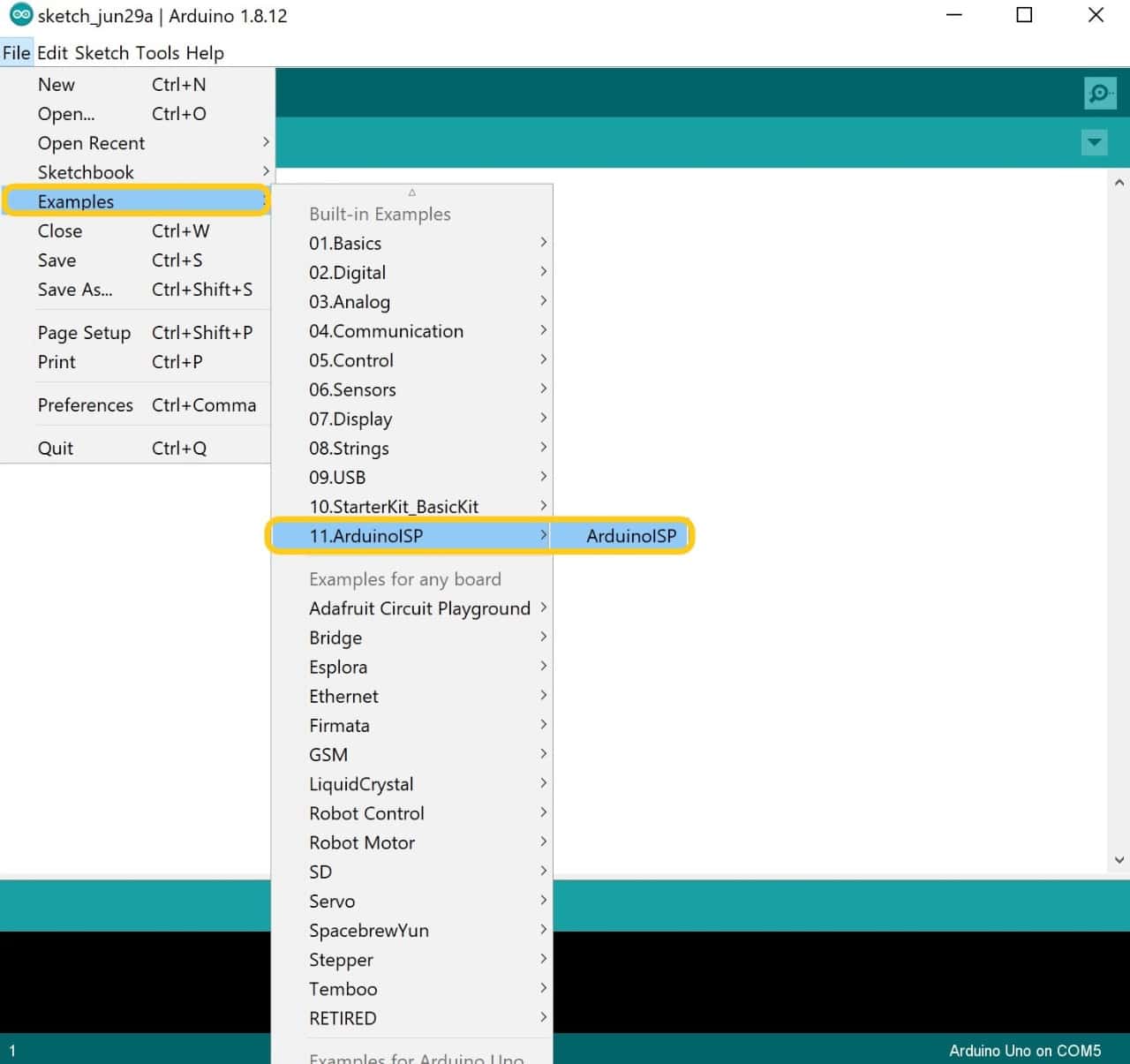Choose Page Setup from the File menu
The image size is (1130, 1064).
[x=137, y=333]
